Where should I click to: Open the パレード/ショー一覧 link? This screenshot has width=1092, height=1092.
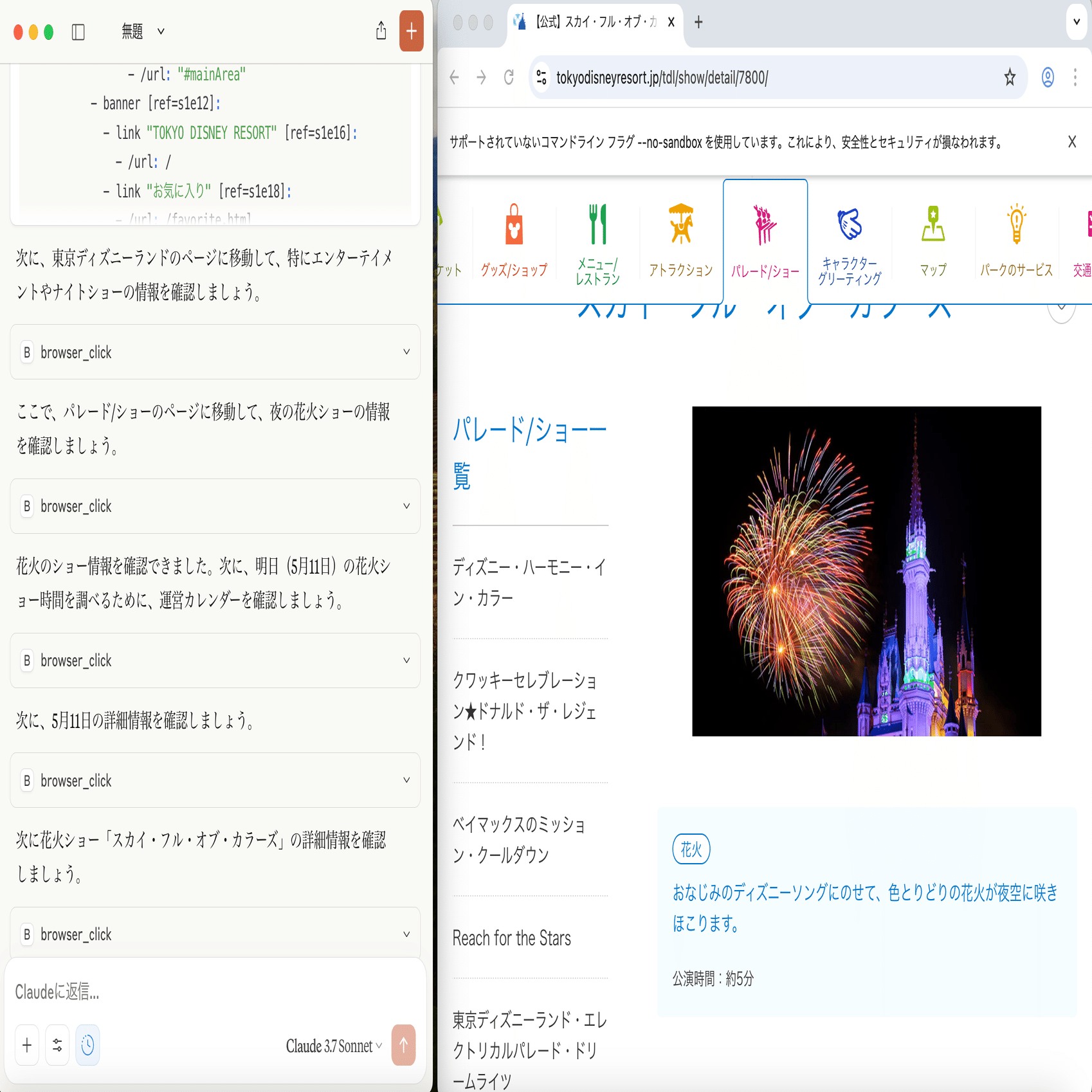coord(531,452)
